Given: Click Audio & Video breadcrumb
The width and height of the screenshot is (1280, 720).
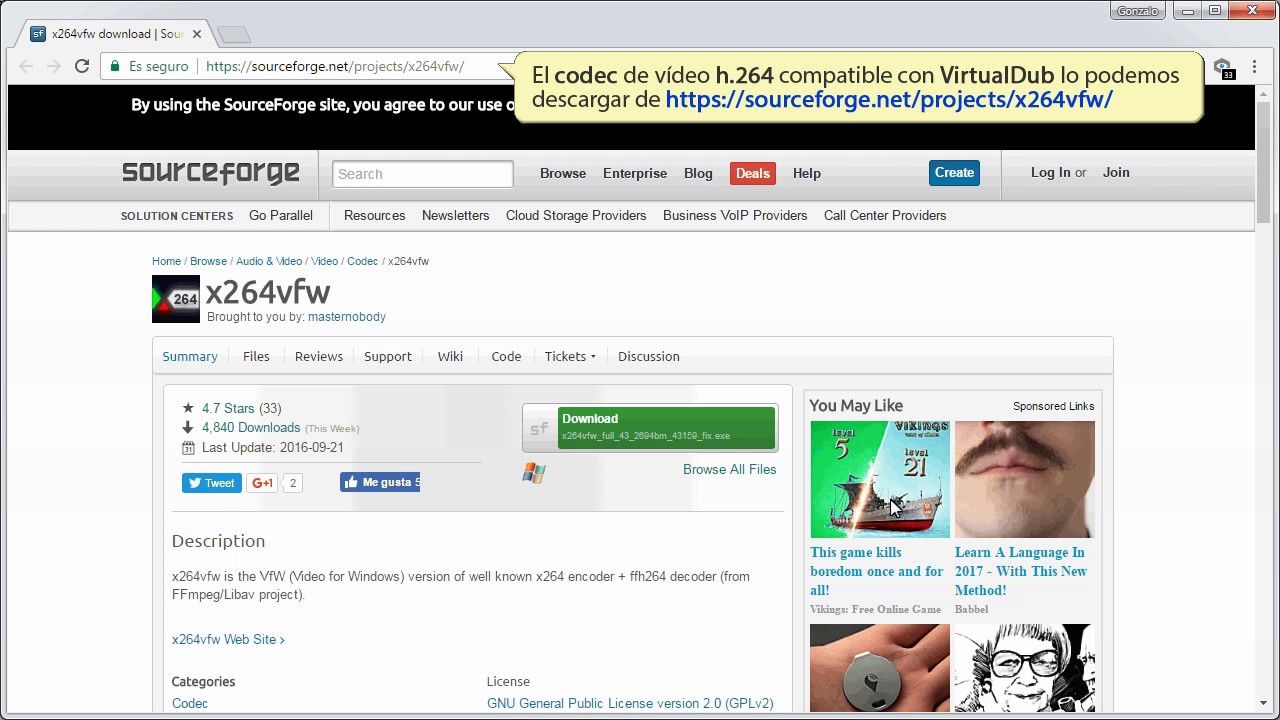Looking at the screenshot, I should (269, 261).
